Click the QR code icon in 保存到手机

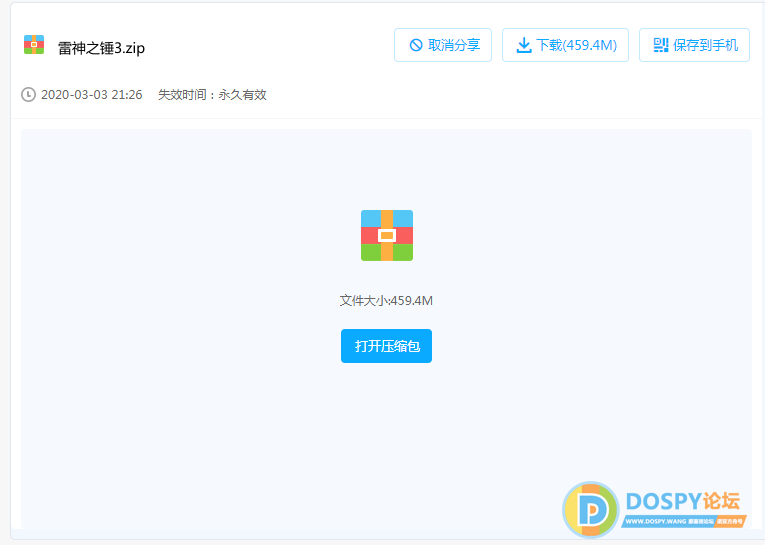pos(660,45)
